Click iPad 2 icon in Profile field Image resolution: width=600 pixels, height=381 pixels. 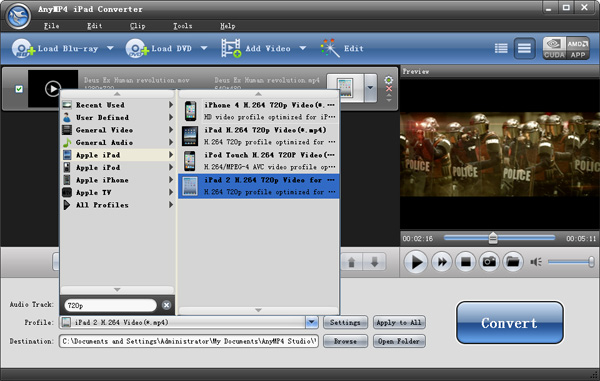click(67, 322)
